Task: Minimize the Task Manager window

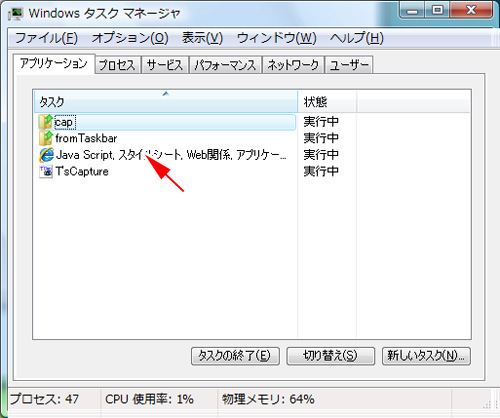Action: tap(412, 11)
